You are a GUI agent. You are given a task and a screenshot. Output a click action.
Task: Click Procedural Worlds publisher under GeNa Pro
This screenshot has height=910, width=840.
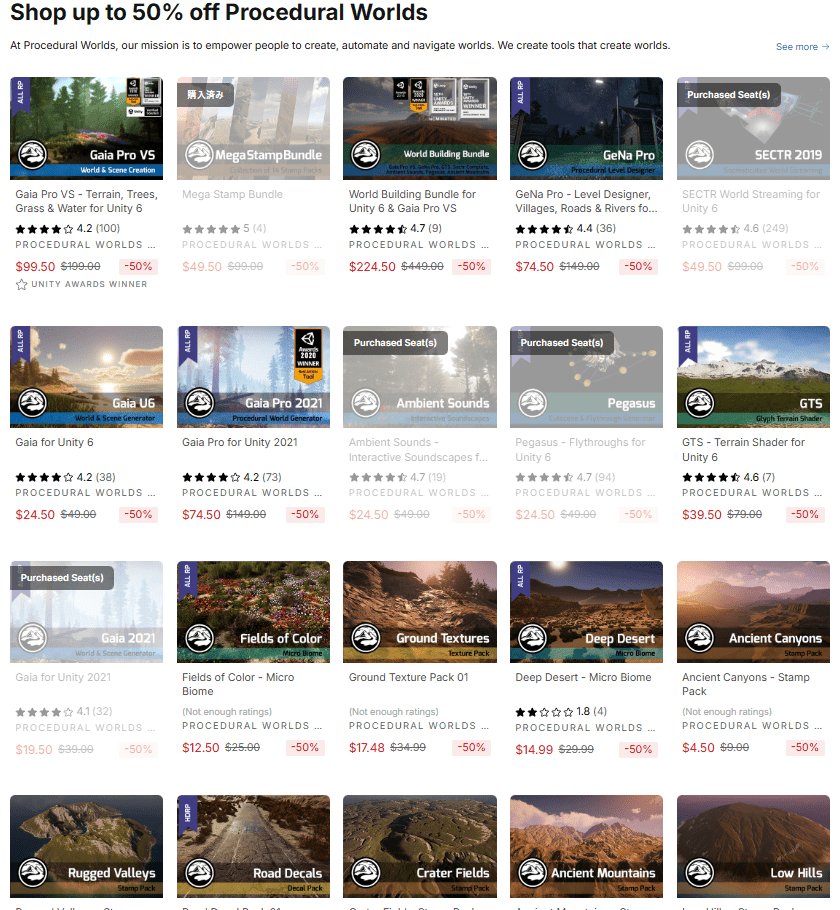[x=585, y=245]
